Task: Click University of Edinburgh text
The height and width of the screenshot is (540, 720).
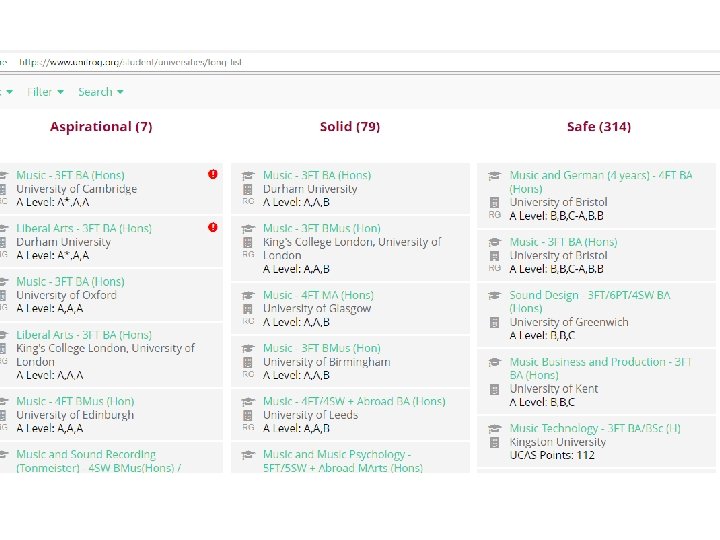Action: (x=75, y=415)
